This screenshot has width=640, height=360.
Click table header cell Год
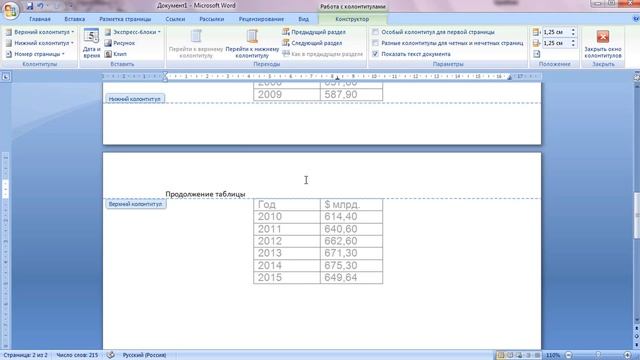click(287, 204)
